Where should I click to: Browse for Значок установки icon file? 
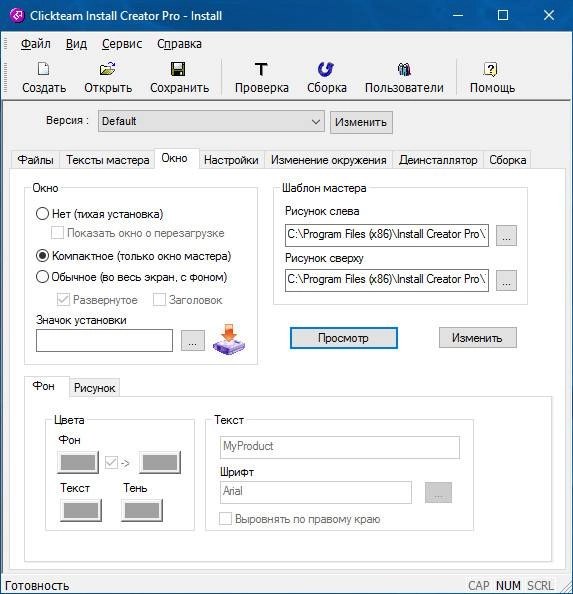pos(192,340)
